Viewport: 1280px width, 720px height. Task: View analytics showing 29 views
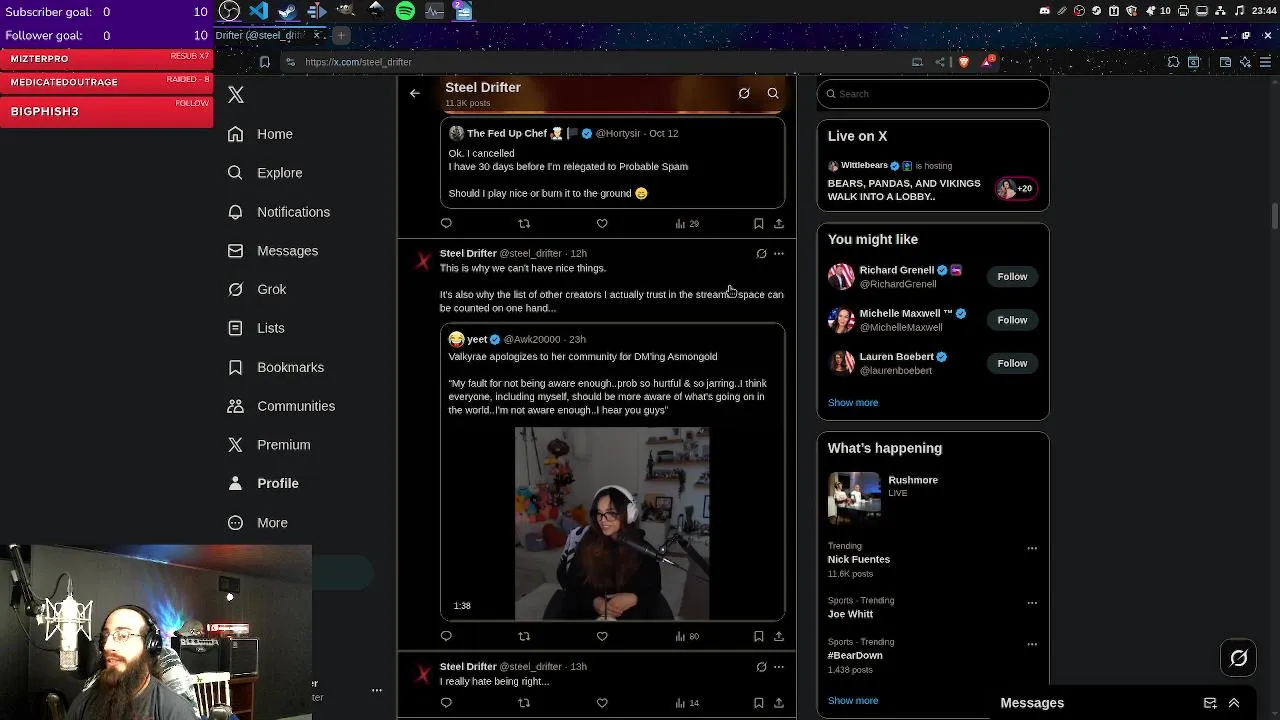click(x=687, y=223)
